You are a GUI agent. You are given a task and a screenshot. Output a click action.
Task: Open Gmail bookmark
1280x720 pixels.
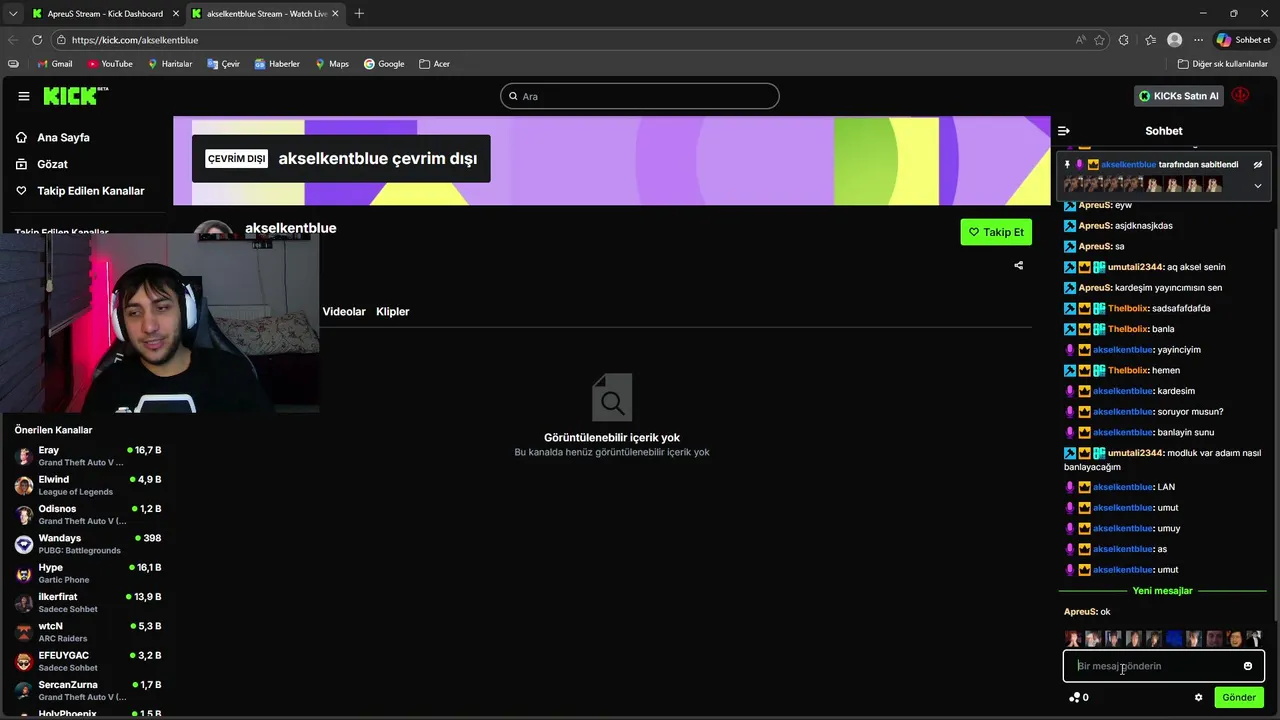(x=54, y=64)
